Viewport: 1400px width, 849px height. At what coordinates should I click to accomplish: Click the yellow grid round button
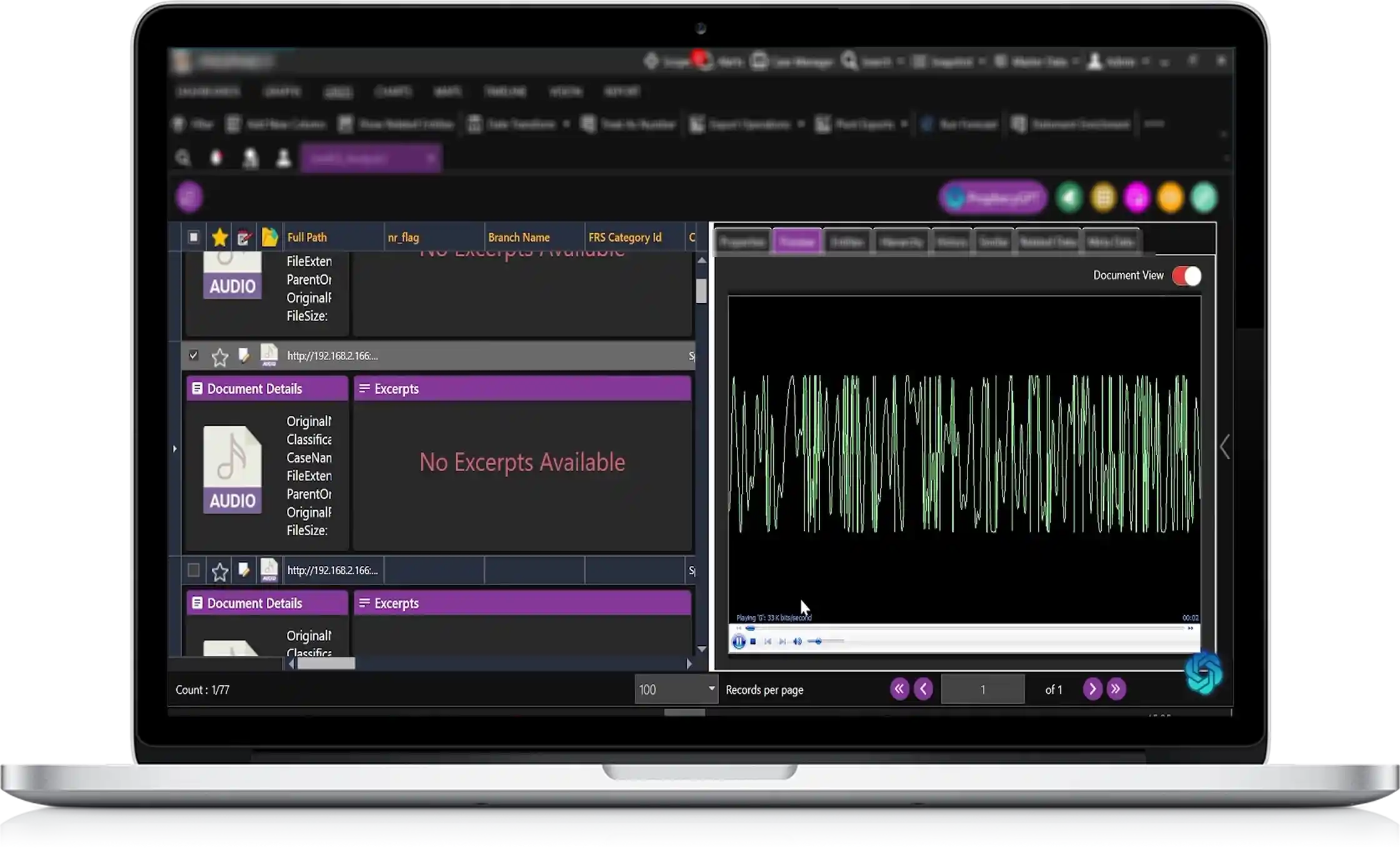click(1104, 198)
